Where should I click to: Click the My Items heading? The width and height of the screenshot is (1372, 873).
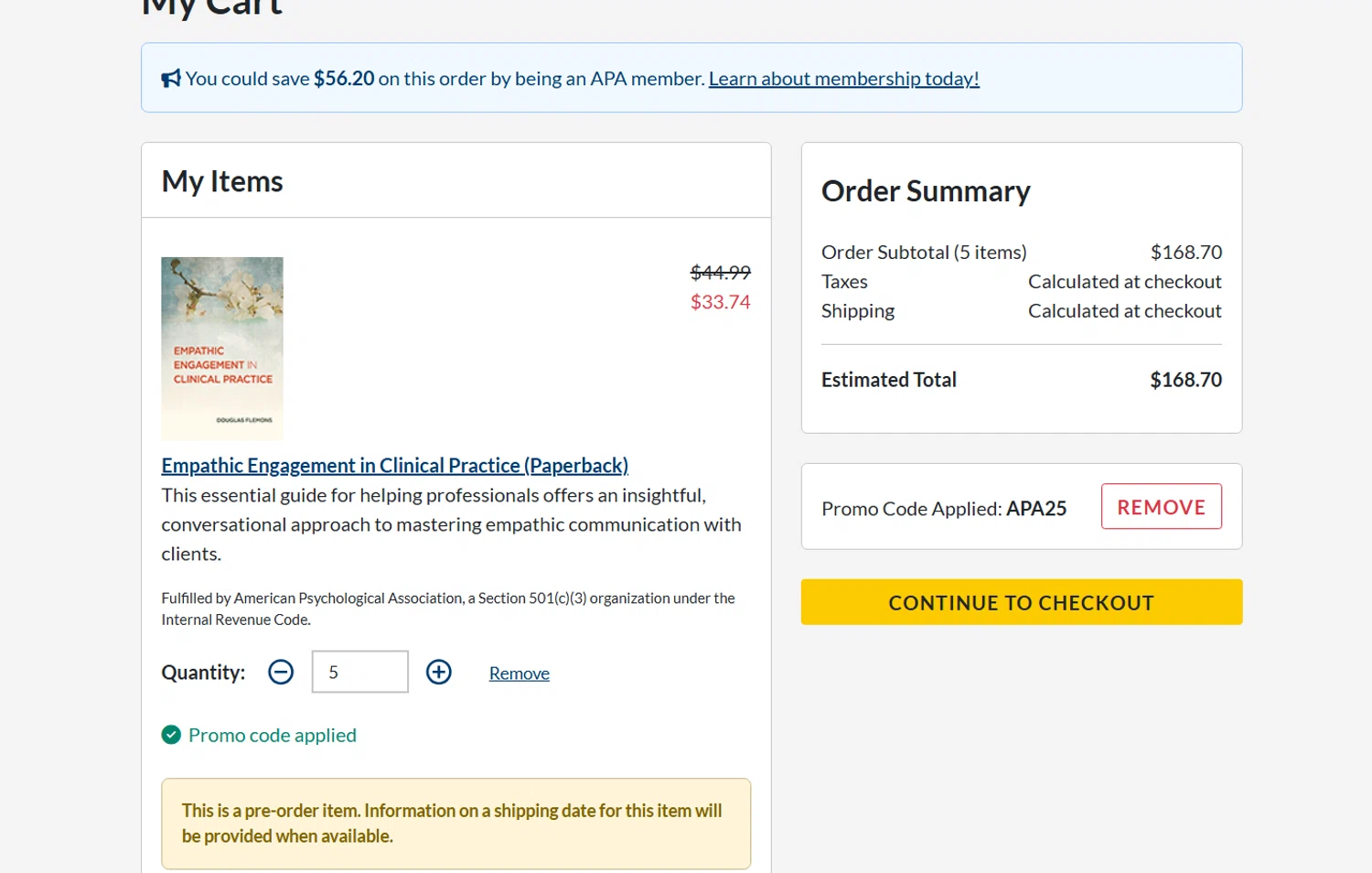coord(222,181)
